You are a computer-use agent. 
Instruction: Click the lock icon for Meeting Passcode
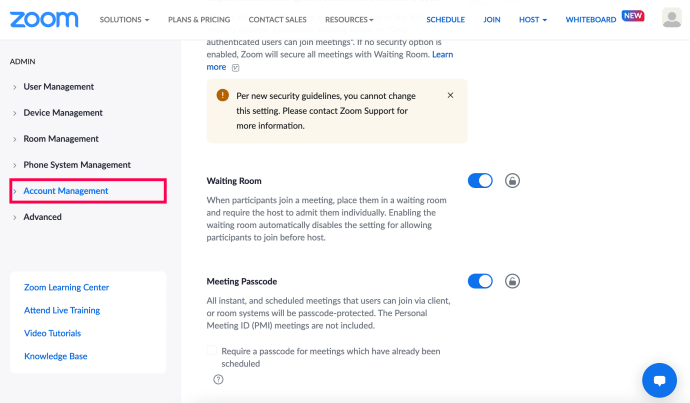pos(512,281)
